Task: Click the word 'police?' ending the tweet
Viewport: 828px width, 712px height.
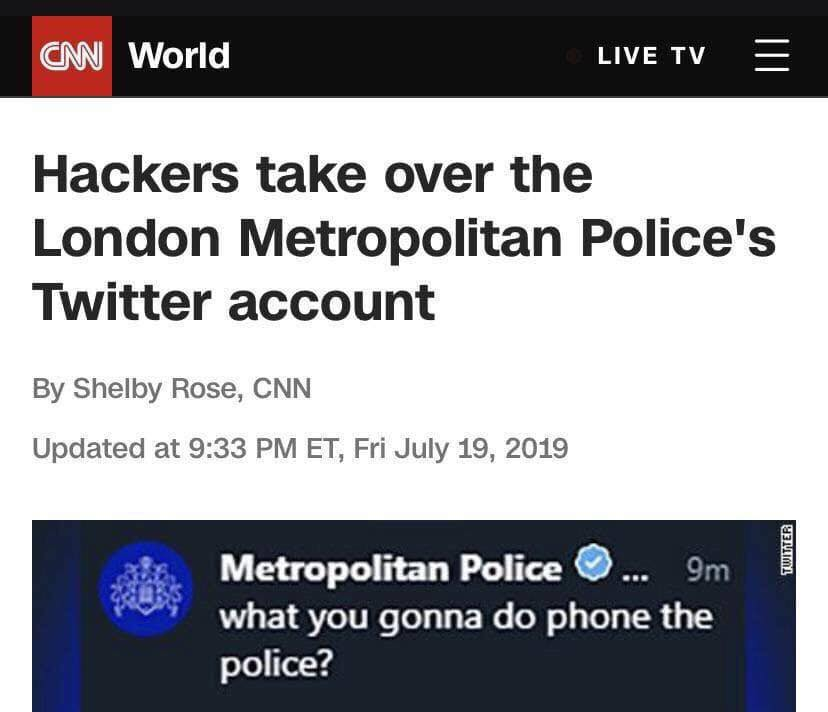Action: tap(276, 664)
